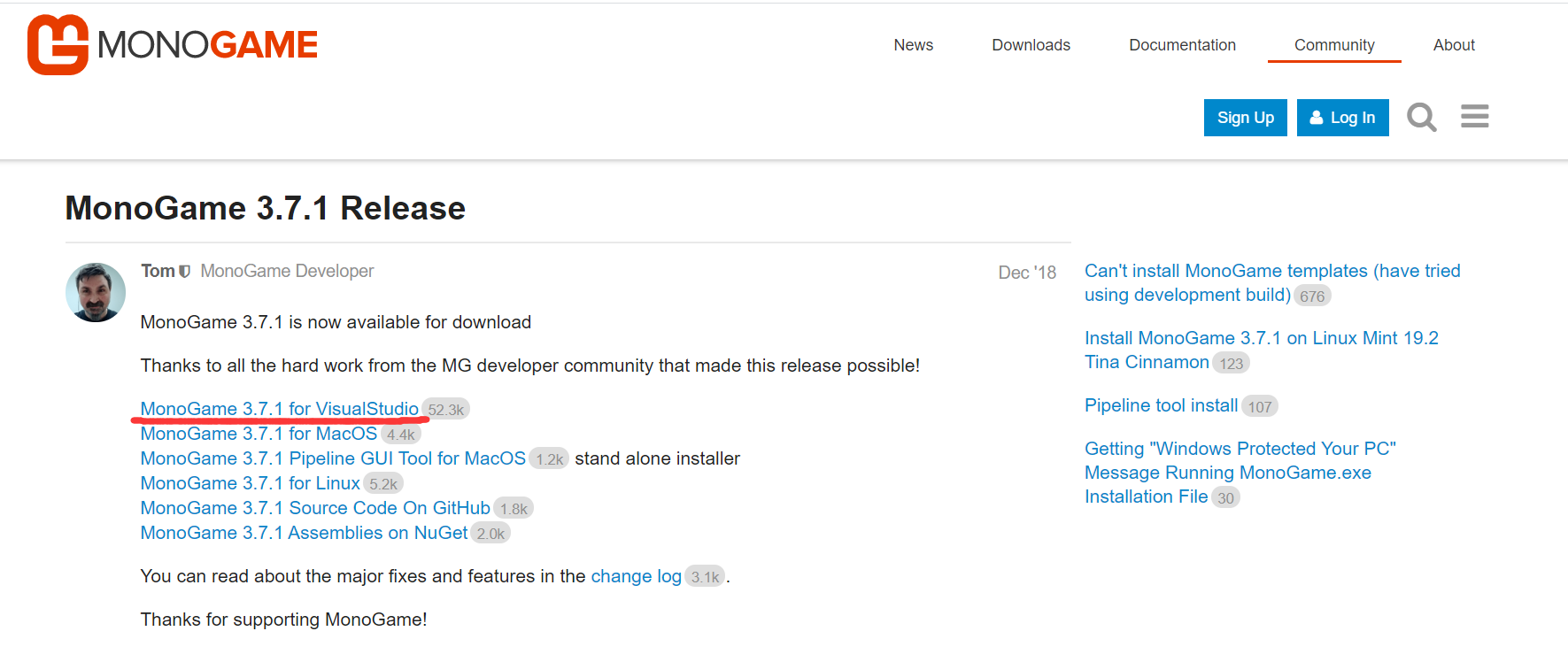The height and width of the screenshot is (662, 1568).
Task: Go to the Downloads page
Action: (x=1031, y=45)
